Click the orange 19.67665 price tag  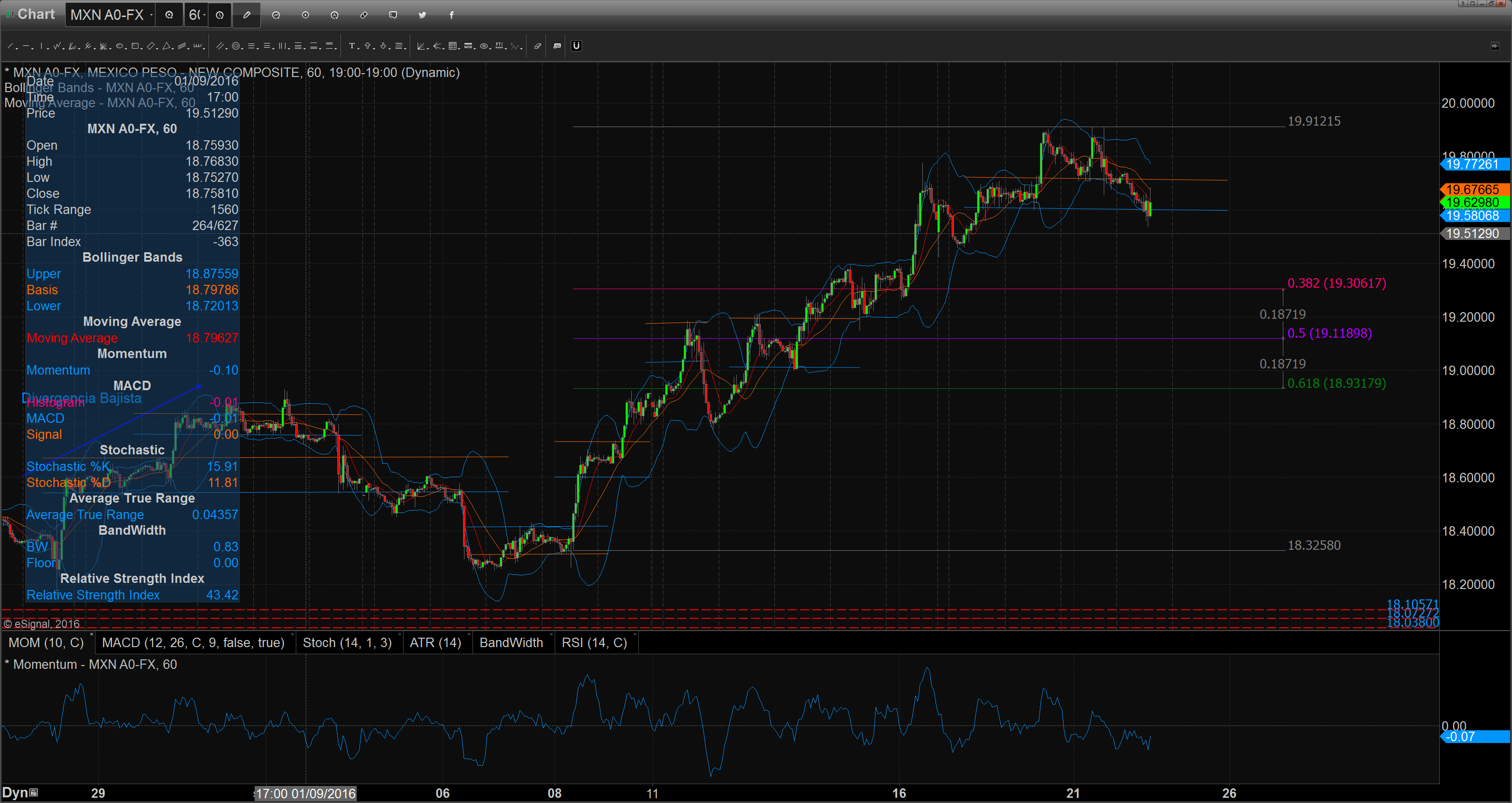1475,189
